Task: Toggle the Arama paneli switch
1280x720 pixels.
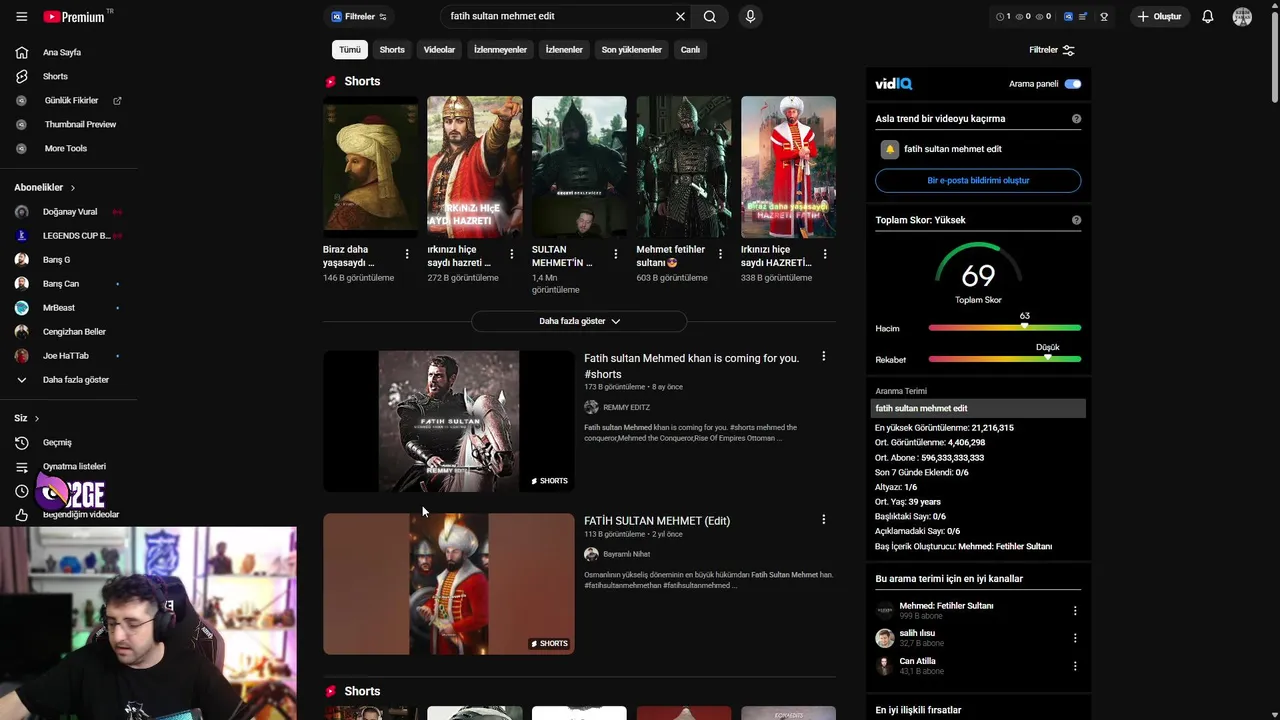Action: (1073, 84)
